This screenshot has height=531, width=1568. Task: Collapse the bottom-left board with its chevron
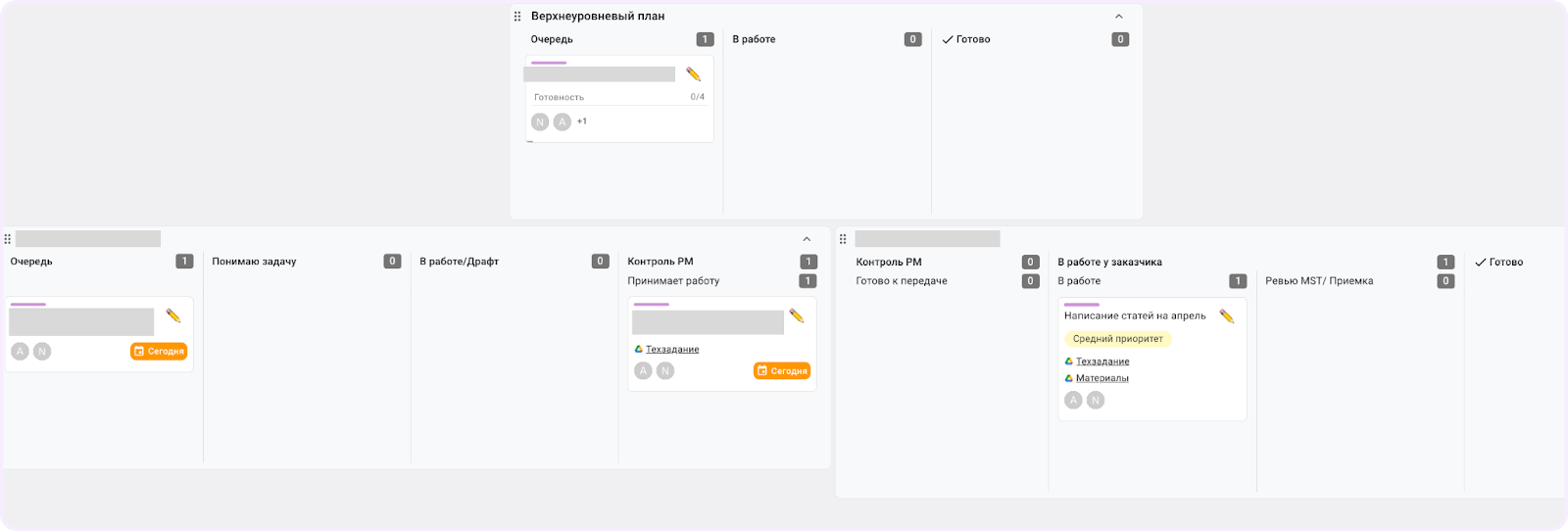[807, 239]
